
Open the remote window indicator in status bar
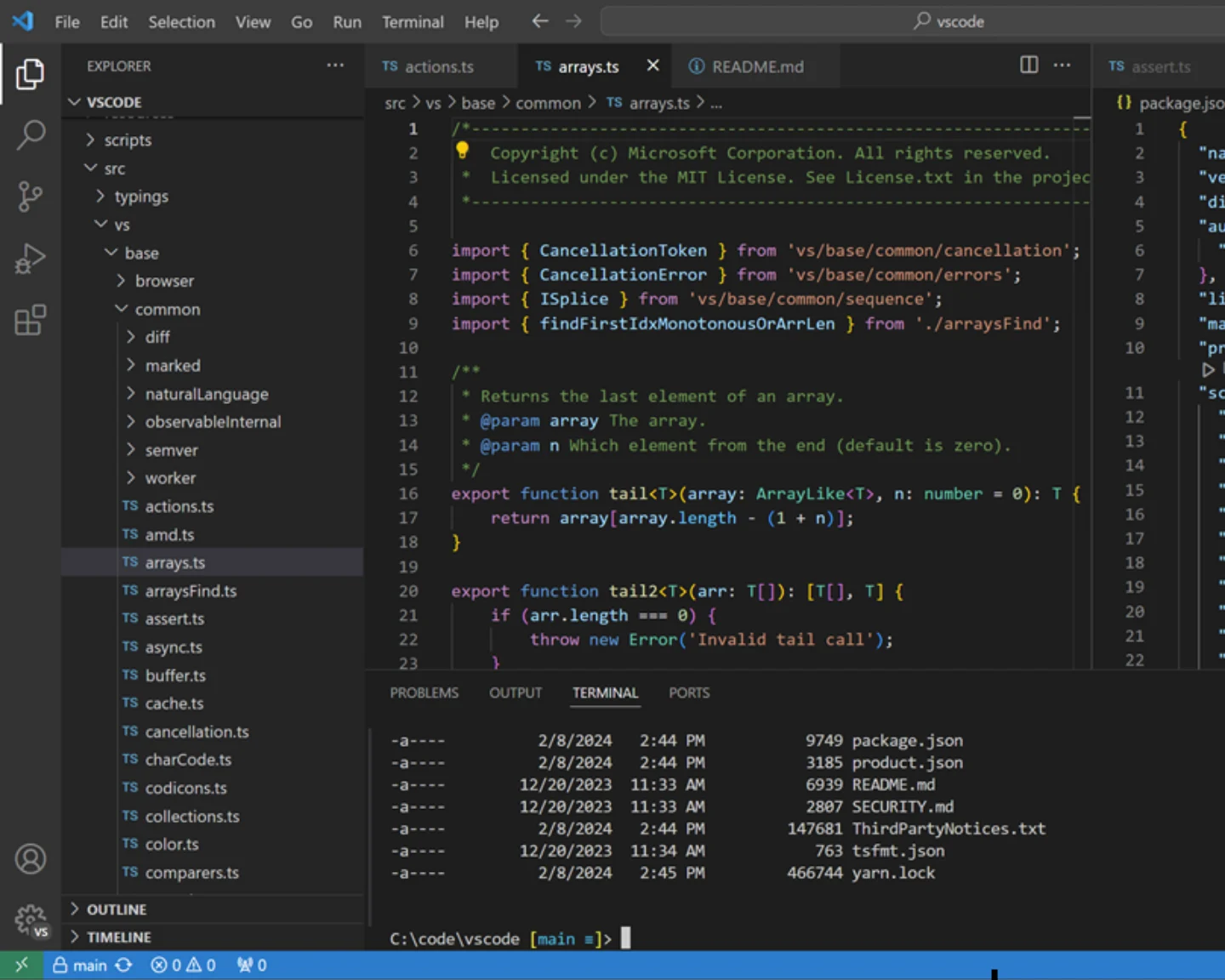pyautogui.click(x=21, y=965)
